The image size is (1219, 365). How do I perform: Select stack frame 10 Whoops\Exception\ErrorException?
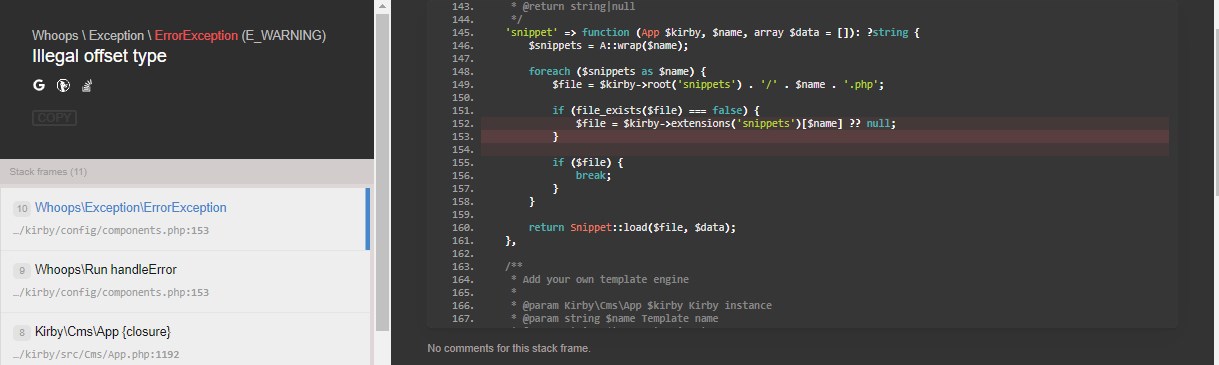[x=184, y=218]
